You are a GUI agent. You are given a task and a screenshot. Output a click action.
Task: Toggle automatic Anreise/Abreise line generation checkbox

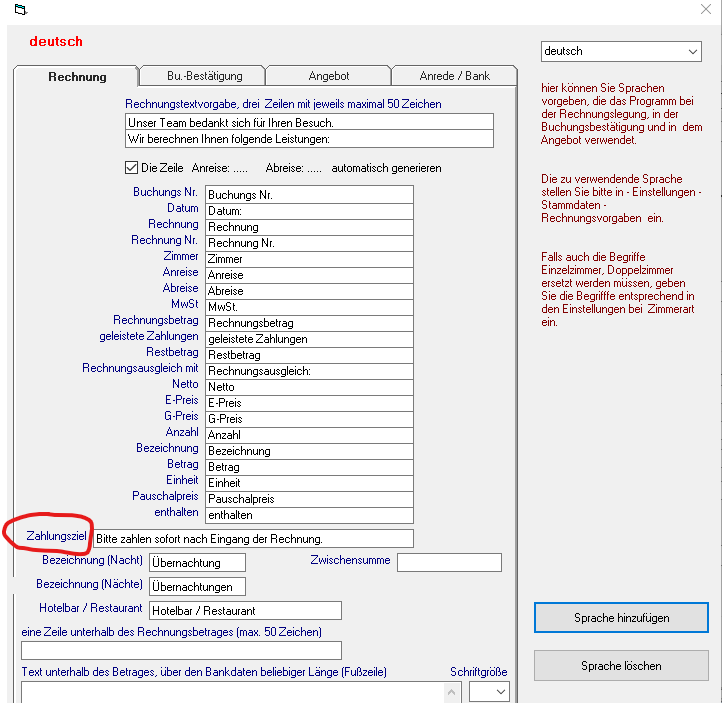pyautogui.click(x=131, y=168)
